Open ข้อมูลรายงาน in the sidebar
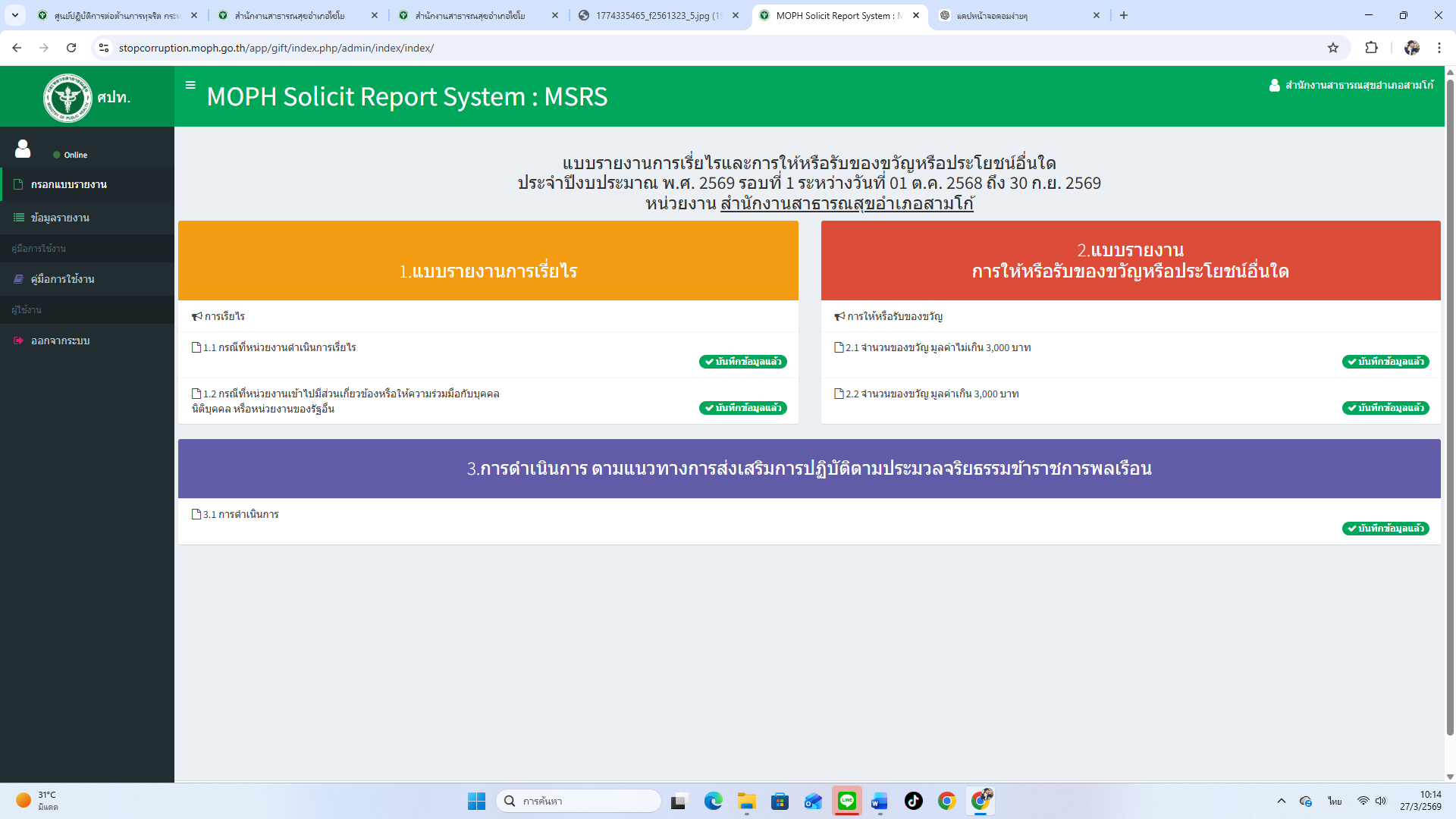The width and height of the screenshot is (1456, 819). 60,218
